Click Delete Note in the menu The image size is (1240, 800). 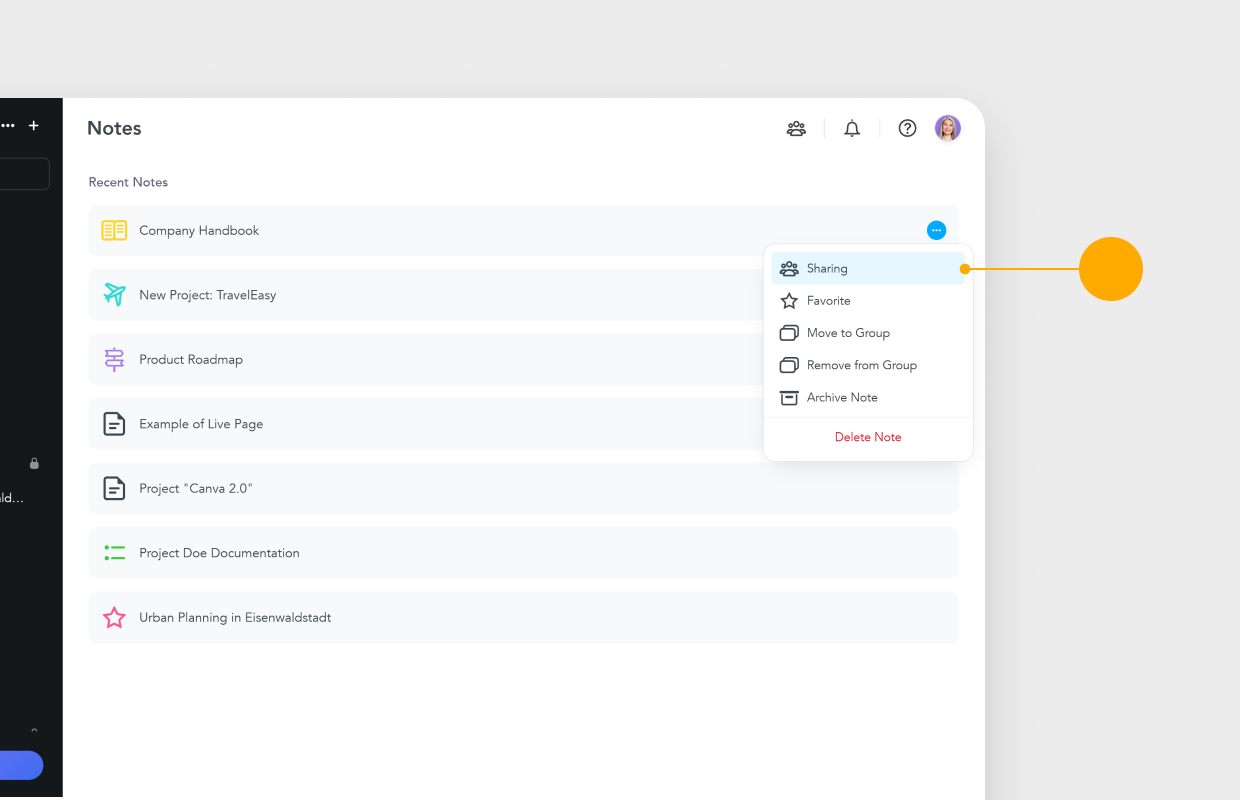coord(868,437)
